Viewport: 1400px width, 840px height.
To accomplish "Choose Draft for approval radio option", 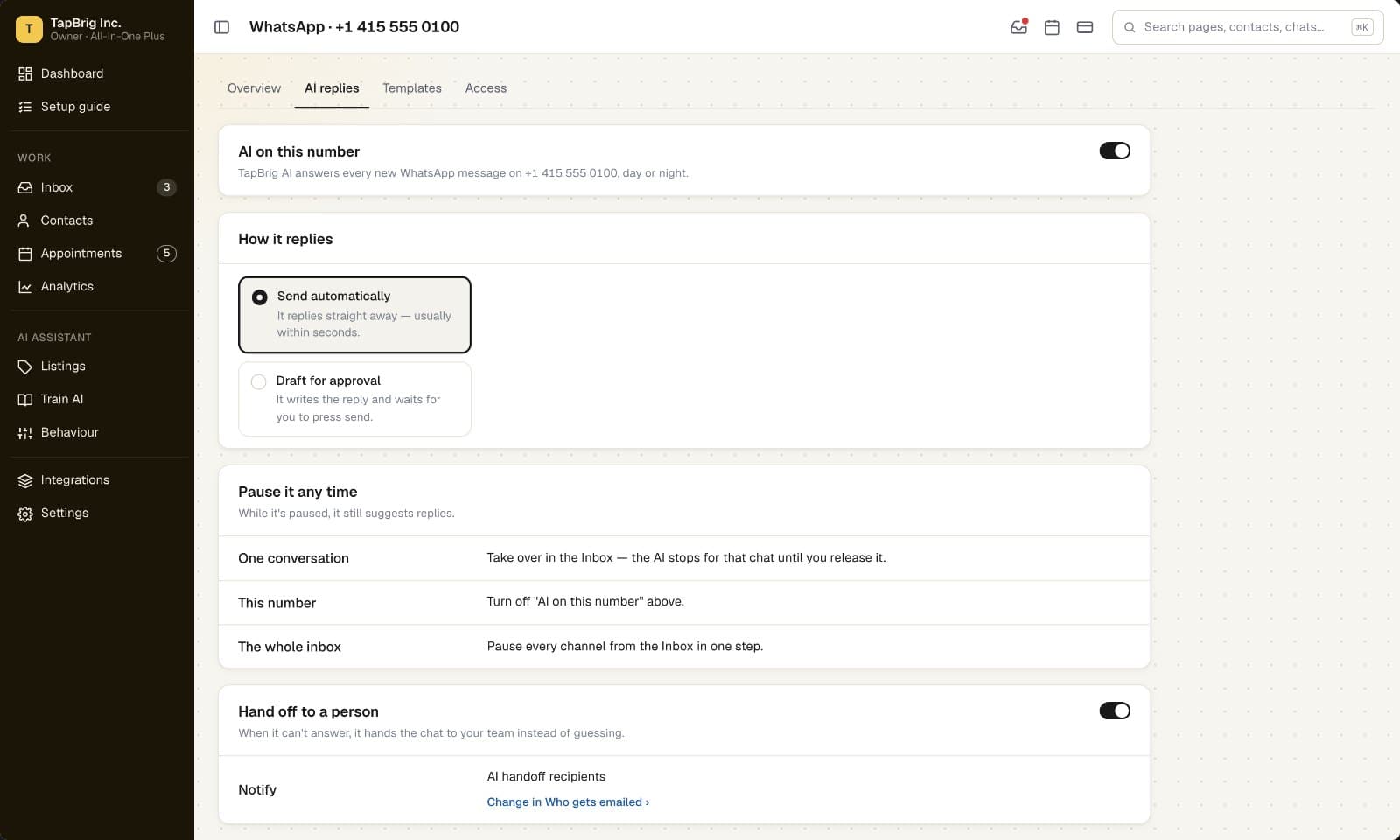I will pos(354,399).
